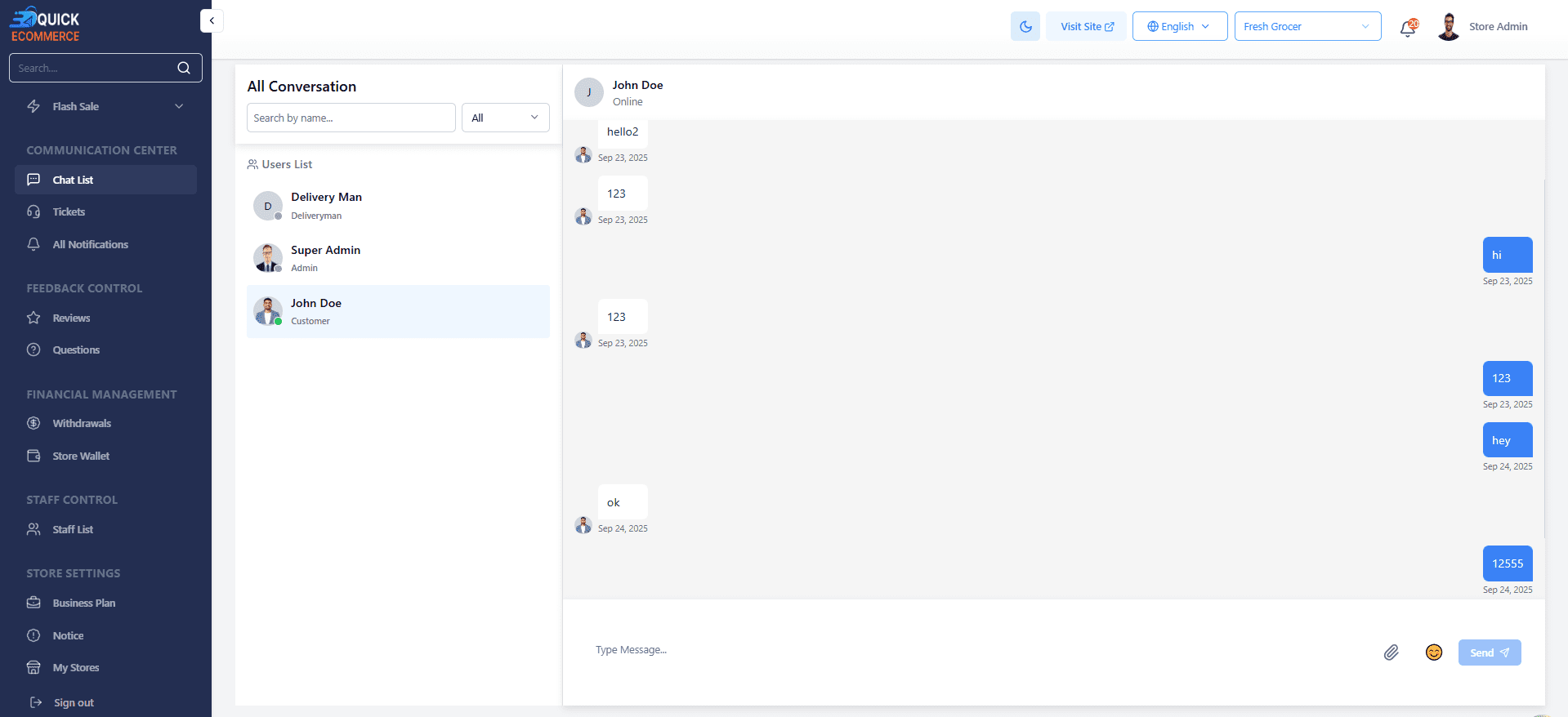Click the Visit Site link
Screen dimensions: 1568x717
click(x=1086, y=26)
